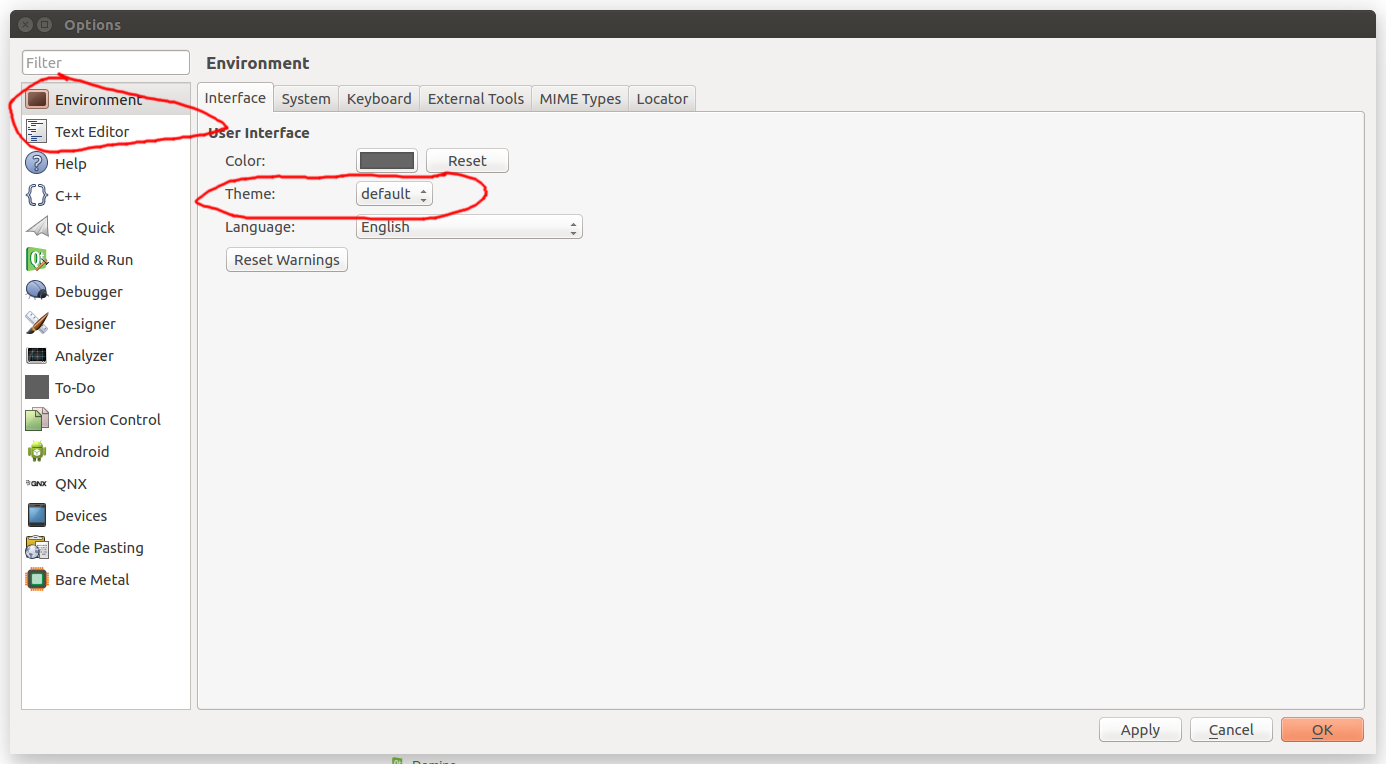Click into the Filter search field
This screenshot has height=764, width=1386.
[x=106, y=62]
